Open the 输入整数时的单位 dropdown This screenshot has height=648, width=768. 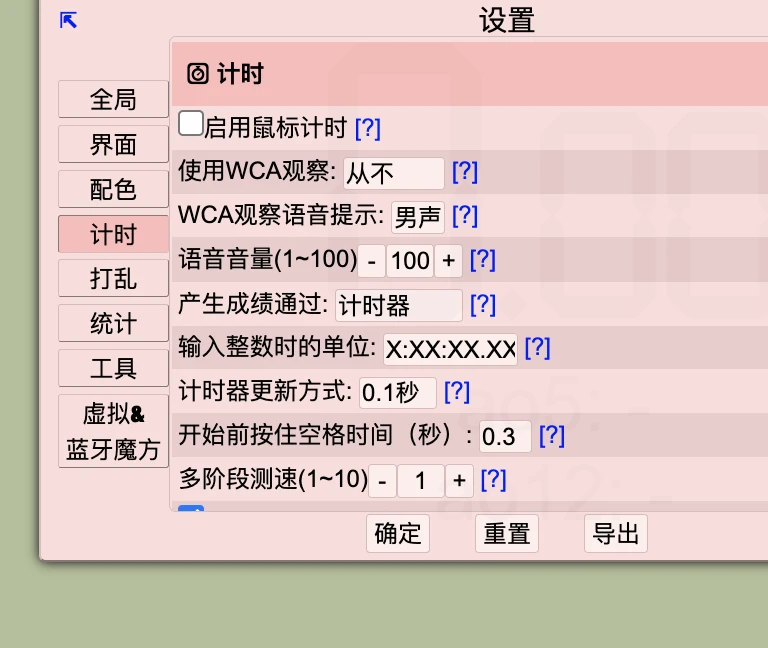[450, 350]
